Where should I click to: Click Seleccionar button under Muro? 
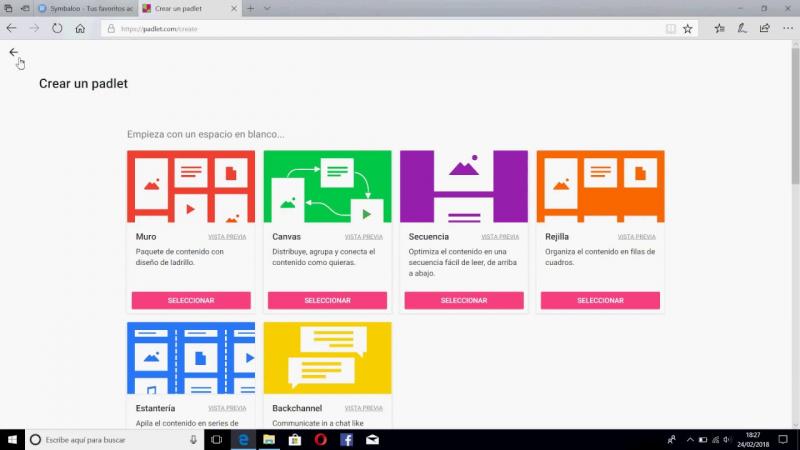[x=191, y=301]
